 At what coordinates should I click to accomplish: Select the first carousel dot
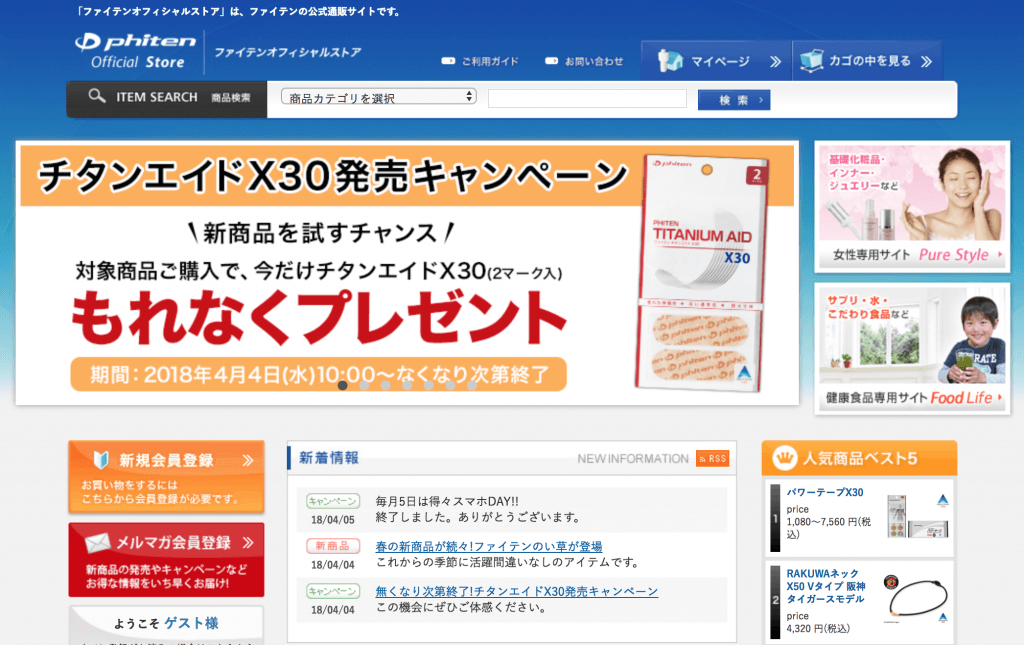pos(342,385)
